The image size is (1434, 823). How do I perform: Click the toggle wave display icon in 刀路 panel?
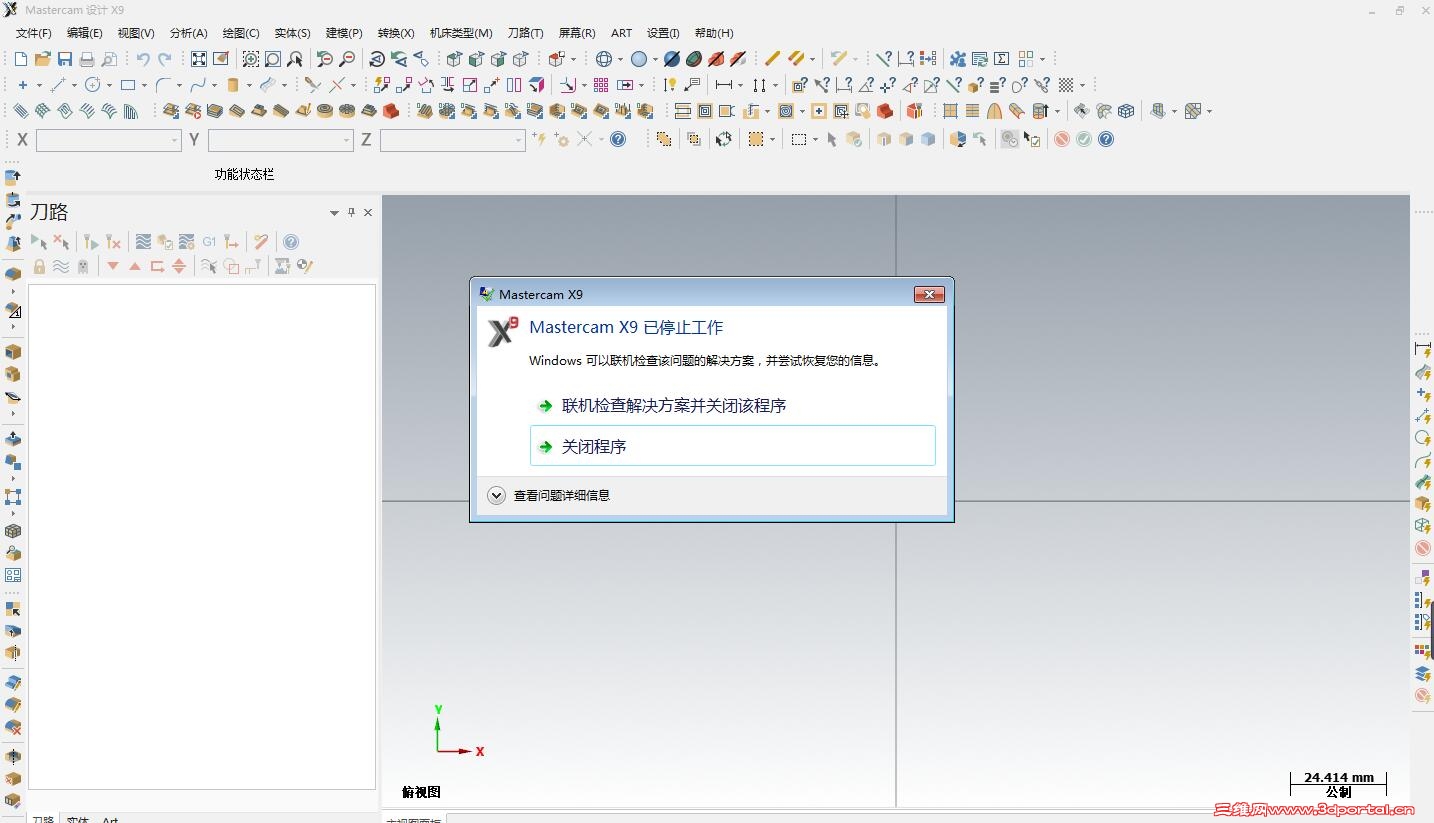61,266
